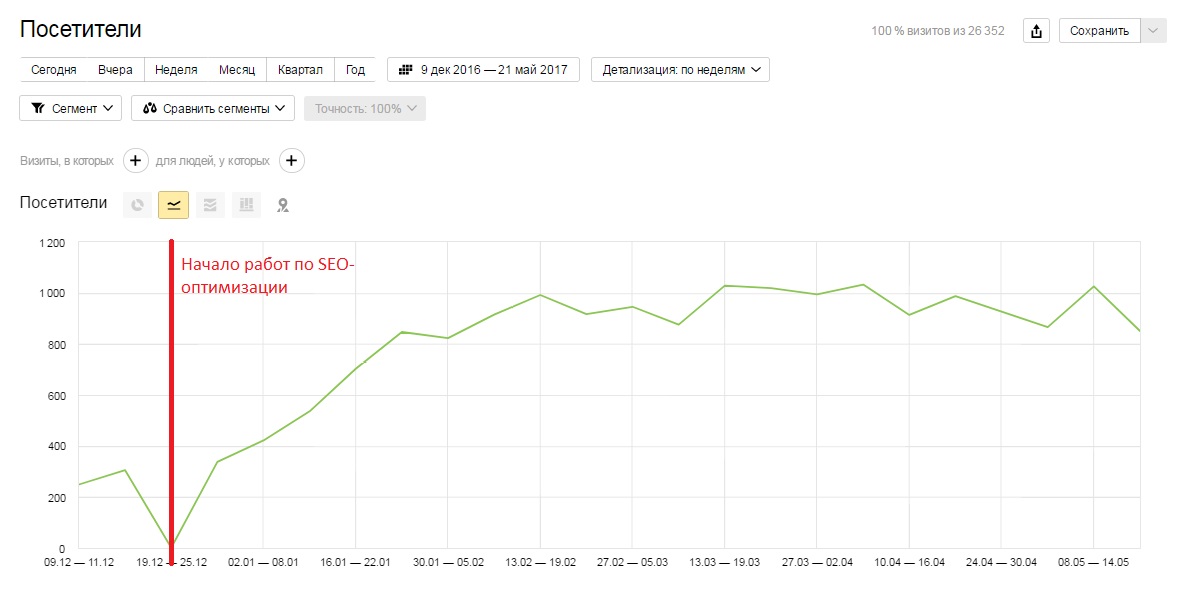Click the scales icon in Сравнить сегменты
The height and width of the screenshot is (614, 1186).
click(150, 108)
